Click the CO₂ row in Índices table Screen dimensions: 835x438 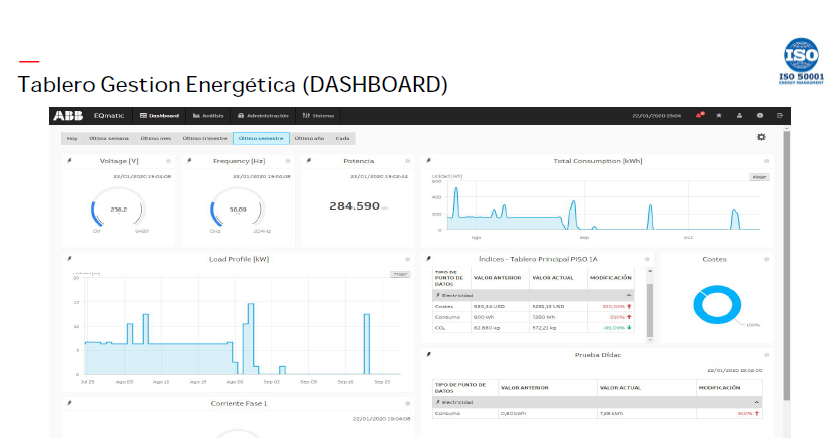pyautogui.click(x=533, y=328)
